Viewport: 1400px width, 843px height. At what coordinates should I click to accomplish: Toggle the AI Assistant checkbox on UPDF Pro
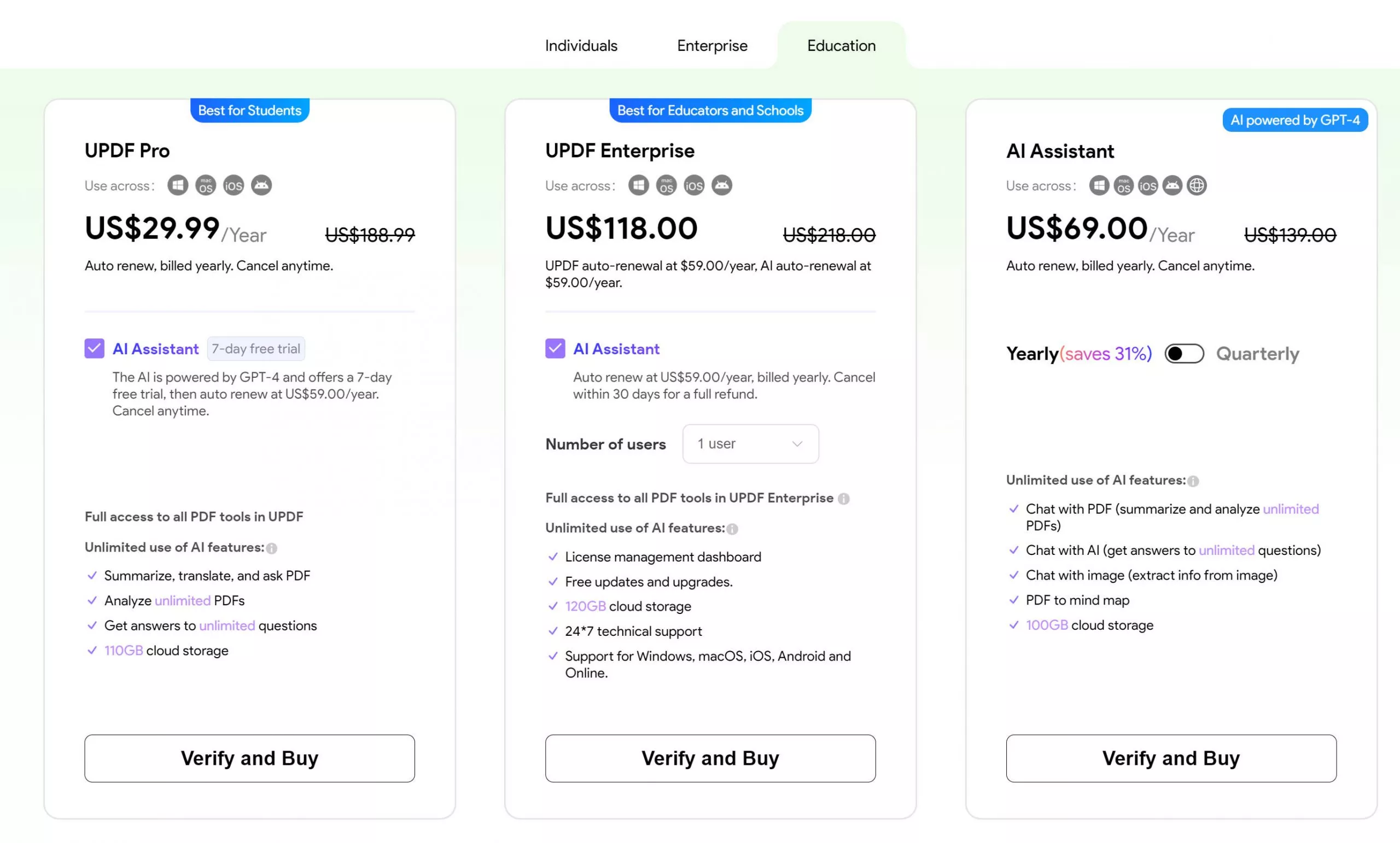tap(93, 349)
